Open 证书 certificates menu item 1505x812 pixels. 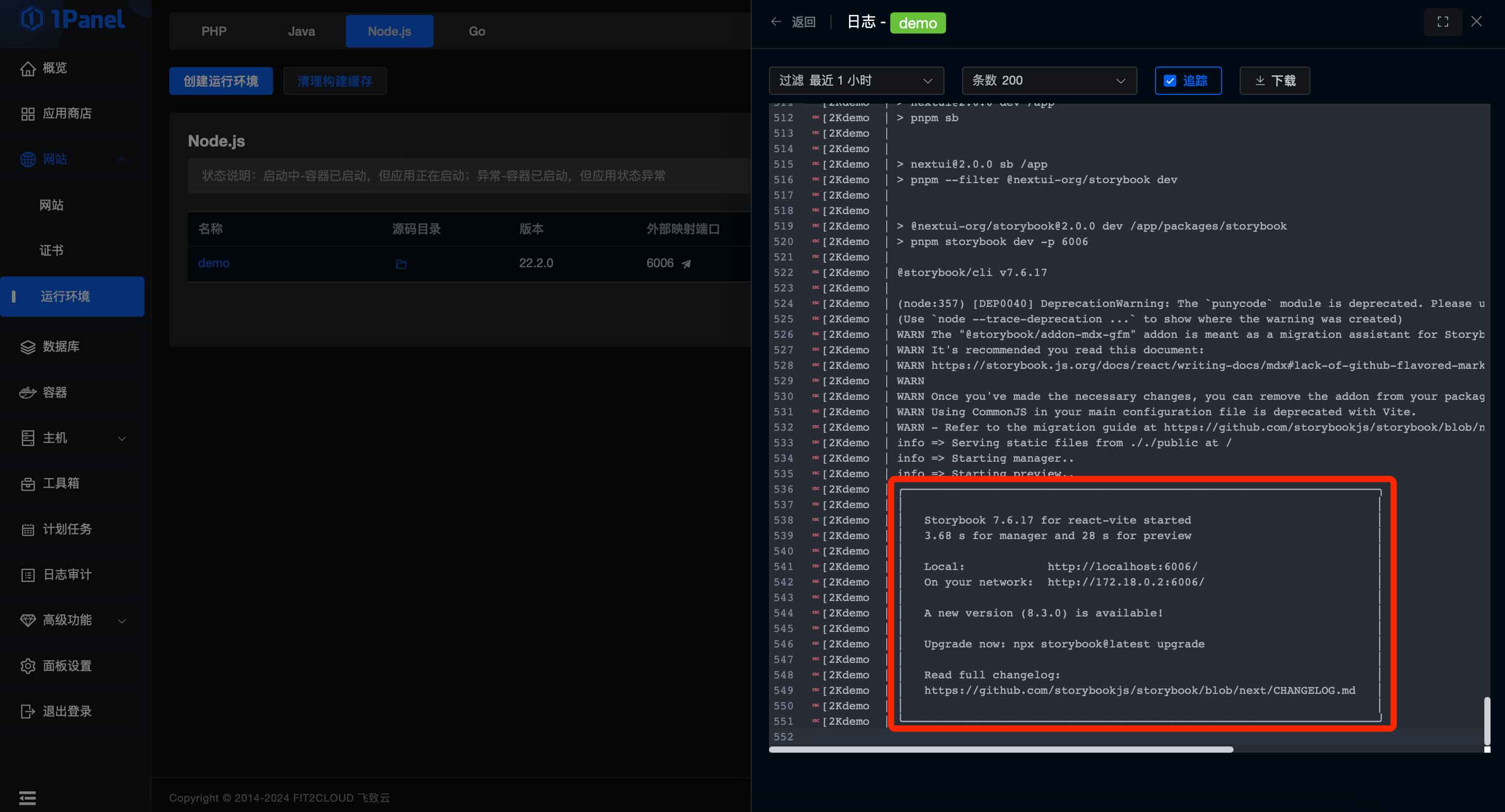(x=52, y=251)
